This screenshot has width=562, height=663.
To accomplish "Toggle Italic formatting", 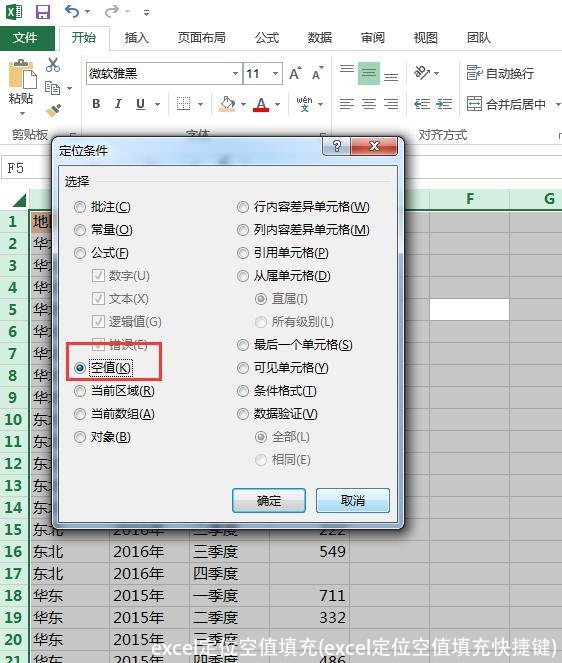I will (x=118, y=104).
